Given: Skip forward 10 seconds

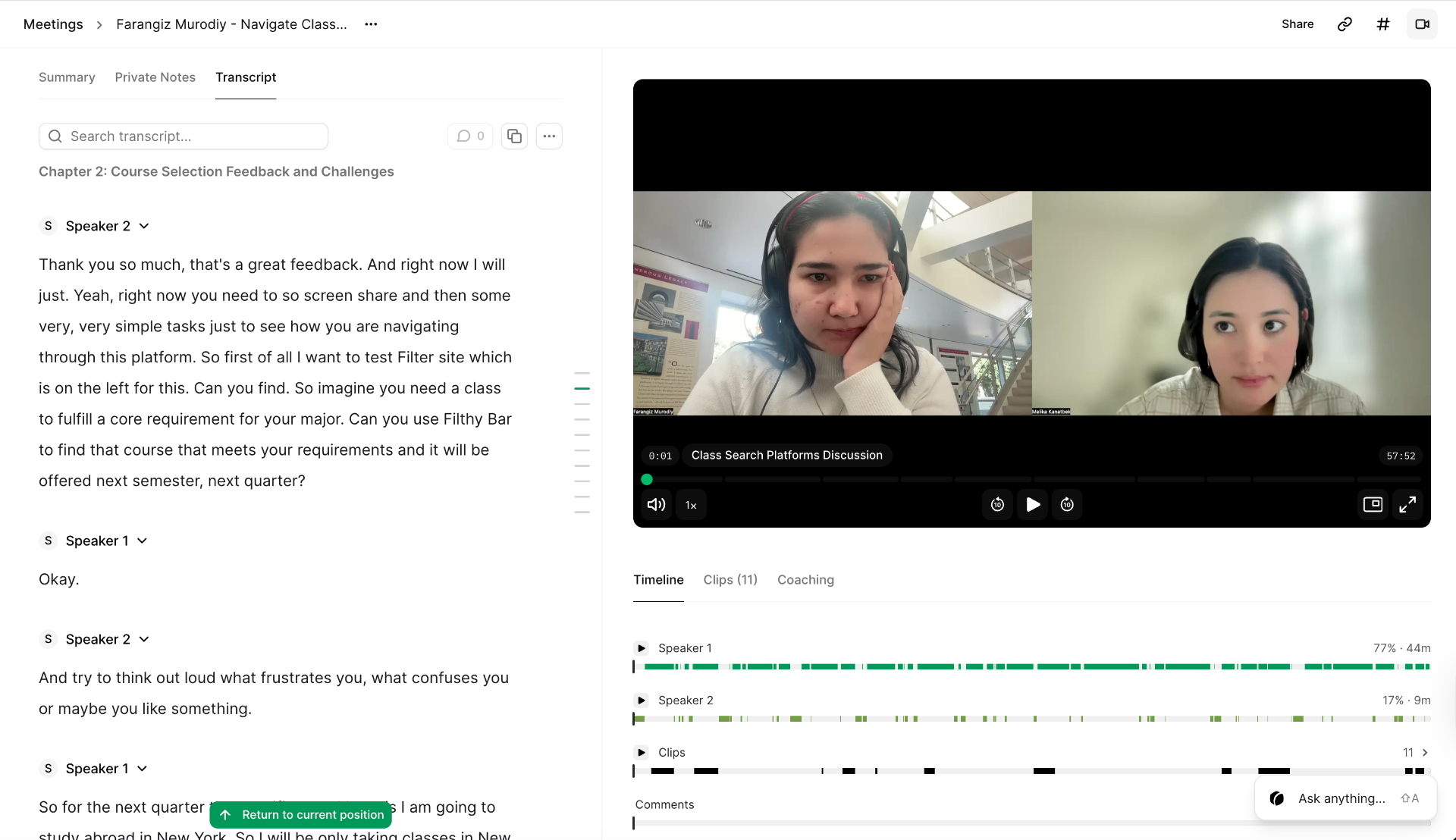Looking at the screenshot, I should tap(1067, 505).
